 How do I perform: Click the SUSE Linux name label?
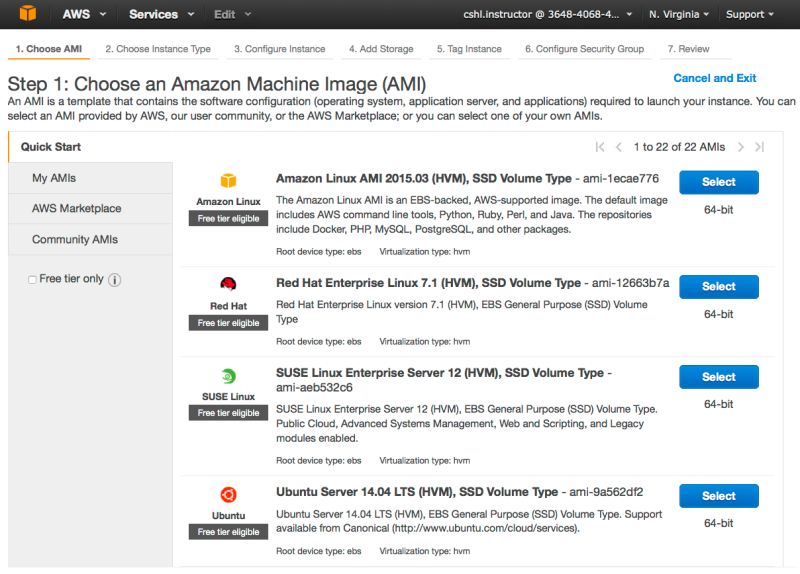tap(228, 396)
